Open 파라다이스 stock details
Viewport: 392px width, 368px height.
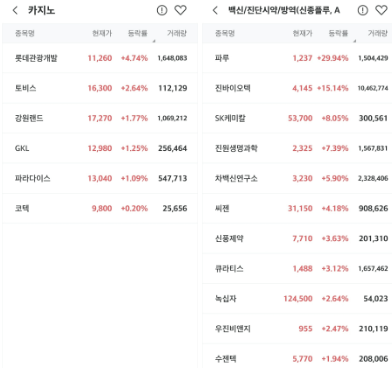pos(100,178)
